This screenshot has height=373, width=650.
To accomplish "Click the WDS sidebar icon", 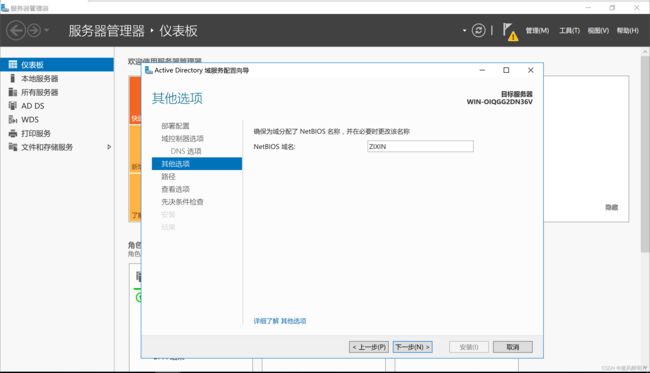I will pyautogui.click(x=13, y=119).
